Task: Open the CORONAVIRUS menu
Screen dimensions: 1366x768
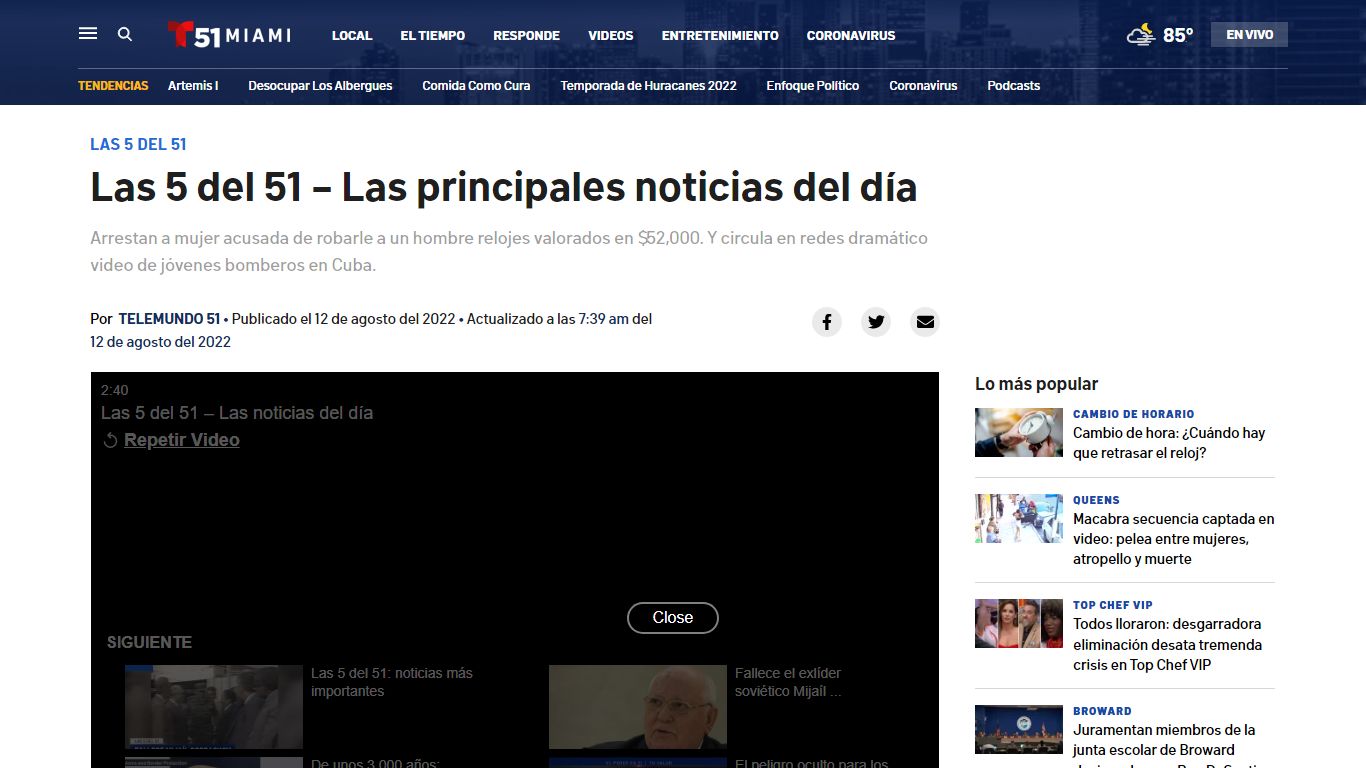Action: coord(851,35)
